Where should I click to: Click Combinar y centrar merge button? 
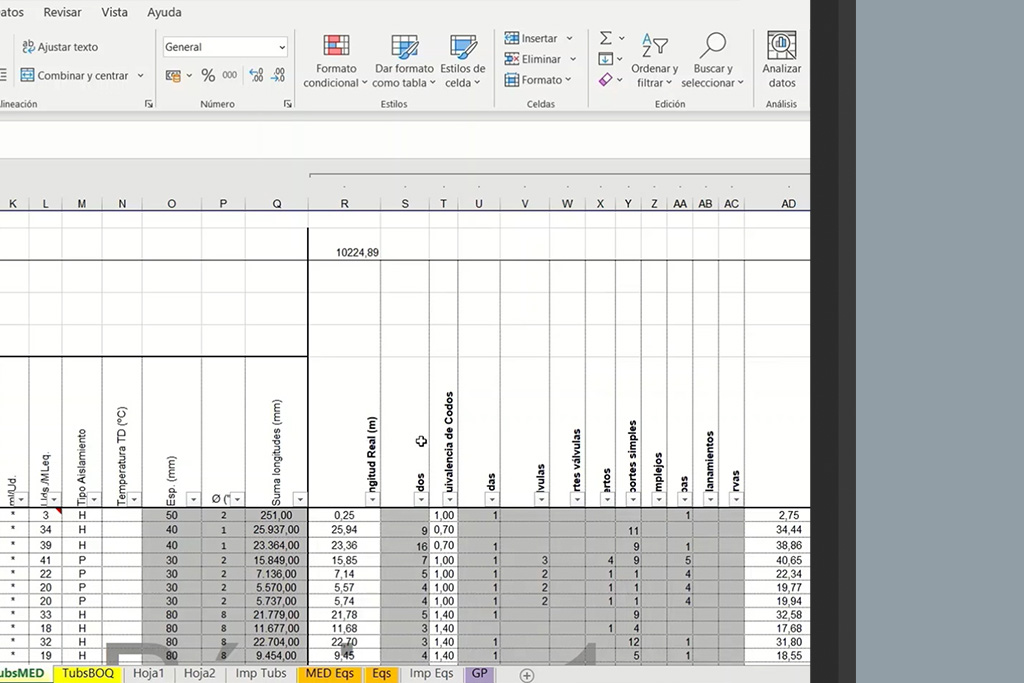(74, 75)
